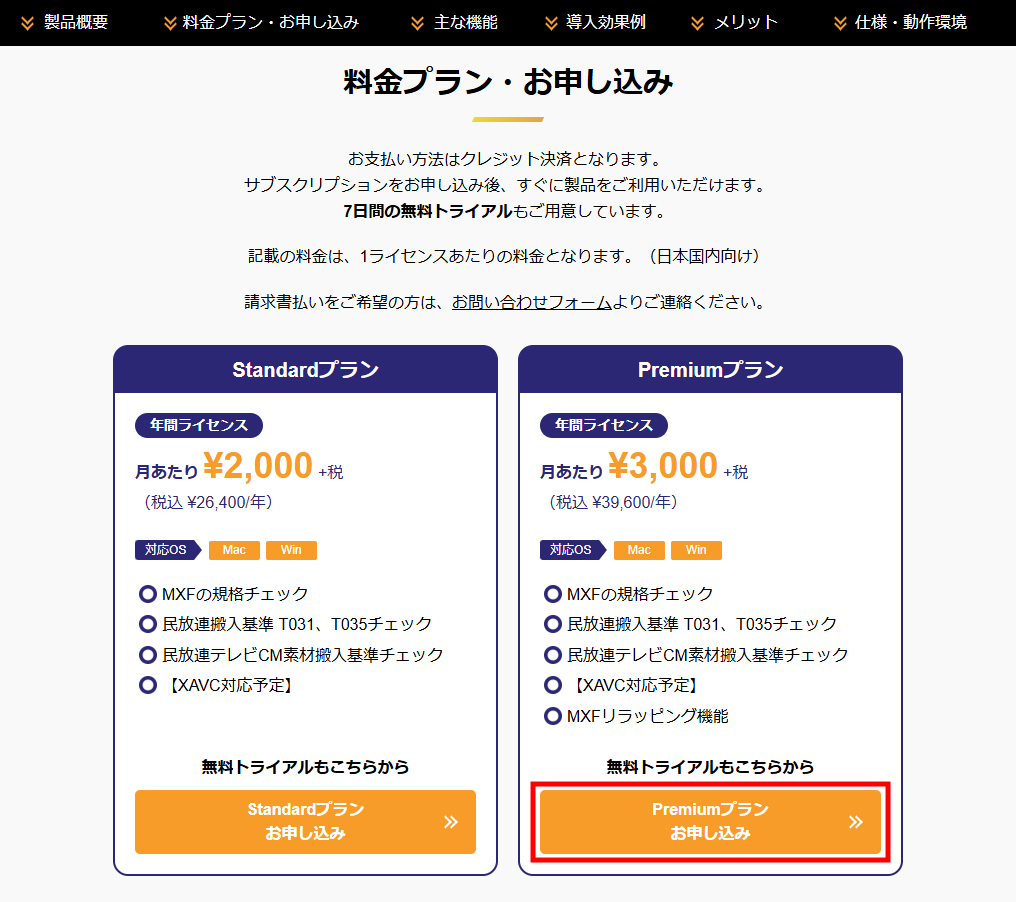
Task: Select the circle beside MXFリラッピング機能
Action: [x=554, y=716]
